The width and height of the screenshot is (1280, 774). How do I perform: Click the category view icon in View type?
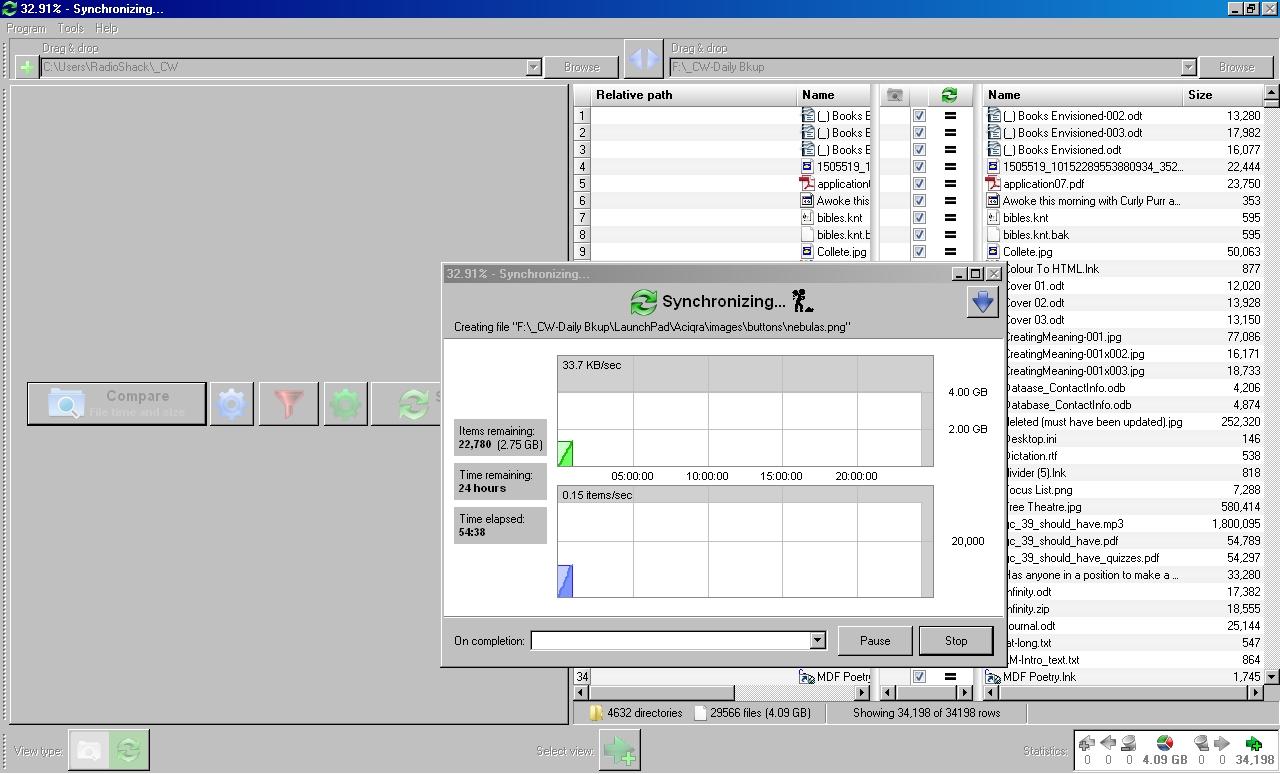tap(89, 750)
